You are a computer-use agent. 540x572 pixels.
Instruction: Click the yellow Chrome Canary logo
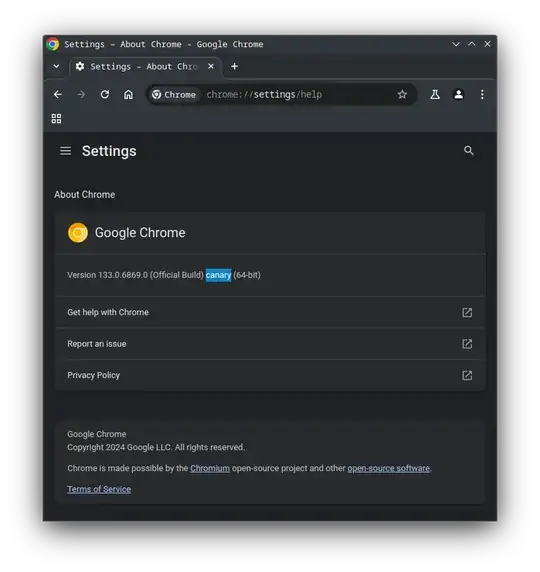click(78, 232)
